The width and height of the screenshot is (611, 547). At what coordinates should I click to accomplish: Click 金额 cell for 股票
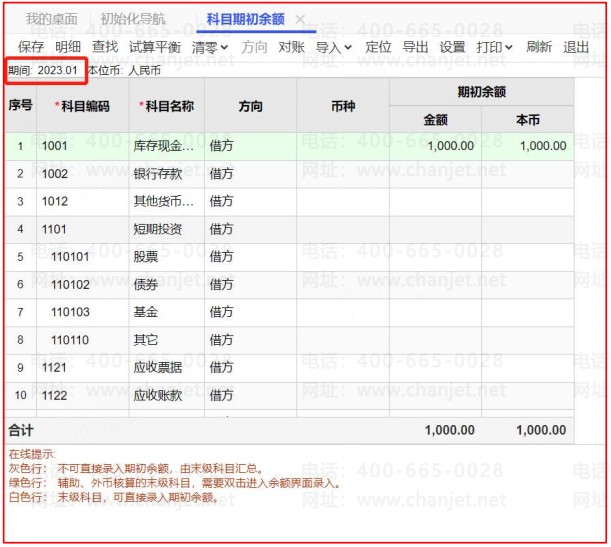click(x=435, y=257)
